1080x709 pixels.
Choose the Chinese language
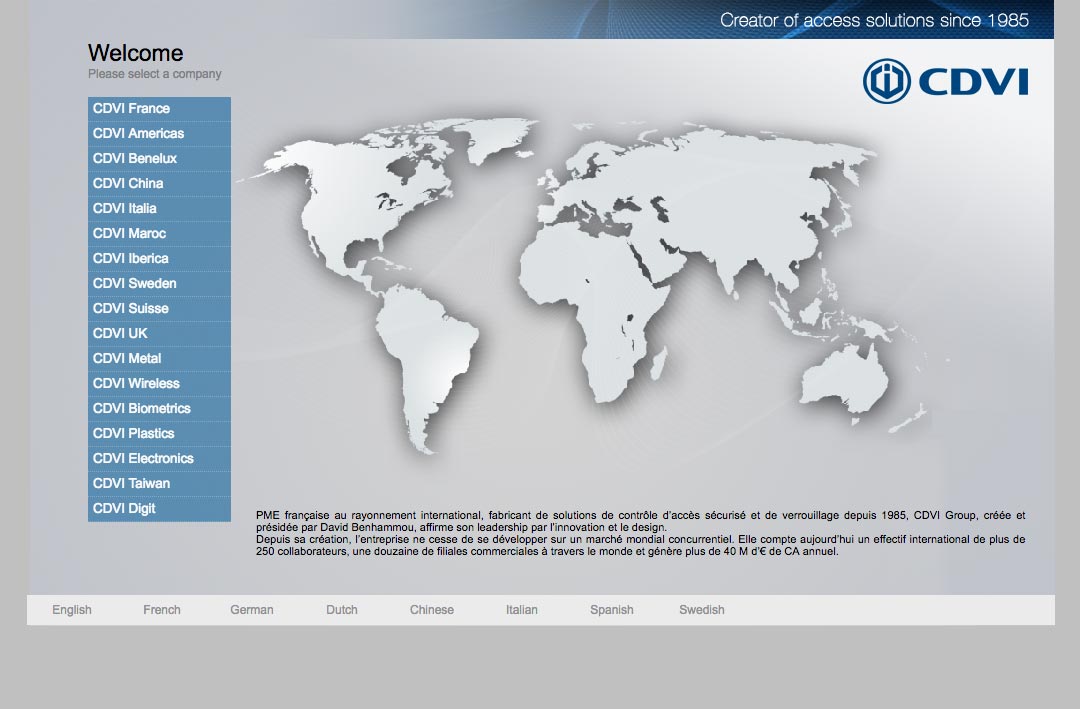tap(432, 610)
